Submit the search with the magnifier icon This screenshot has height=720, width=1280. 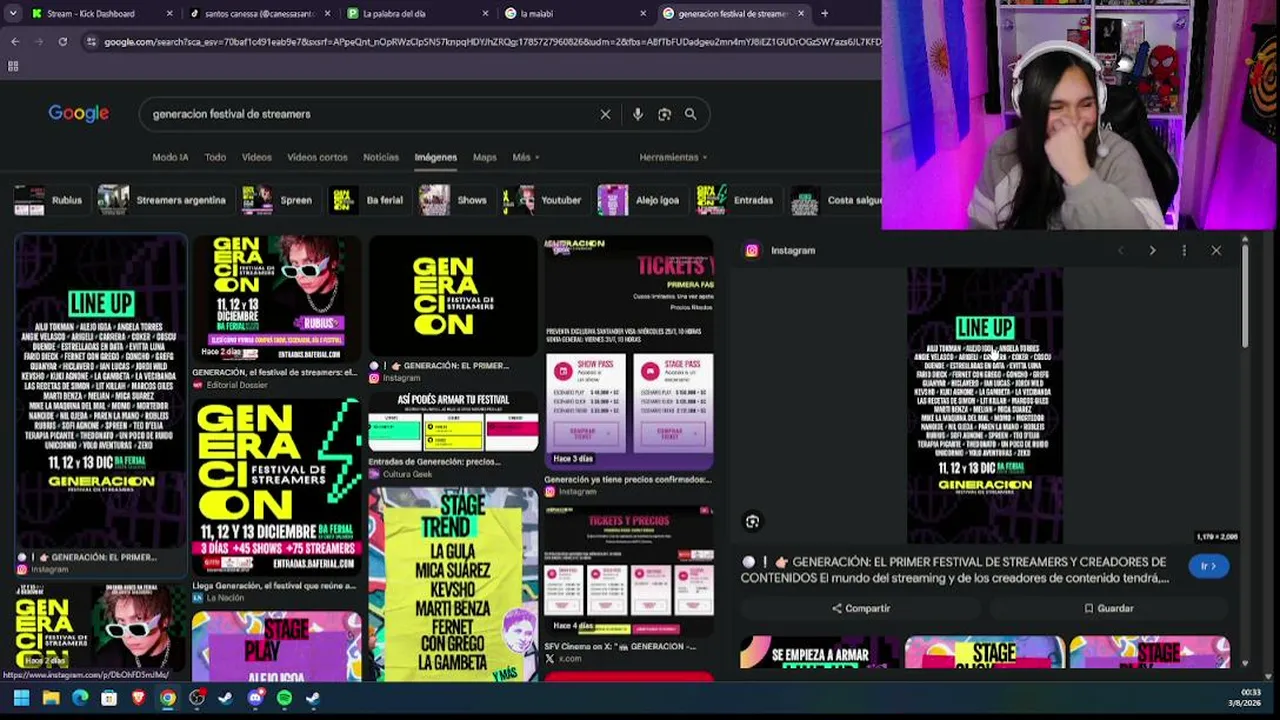pyautogui.click(x=690, y=114)
